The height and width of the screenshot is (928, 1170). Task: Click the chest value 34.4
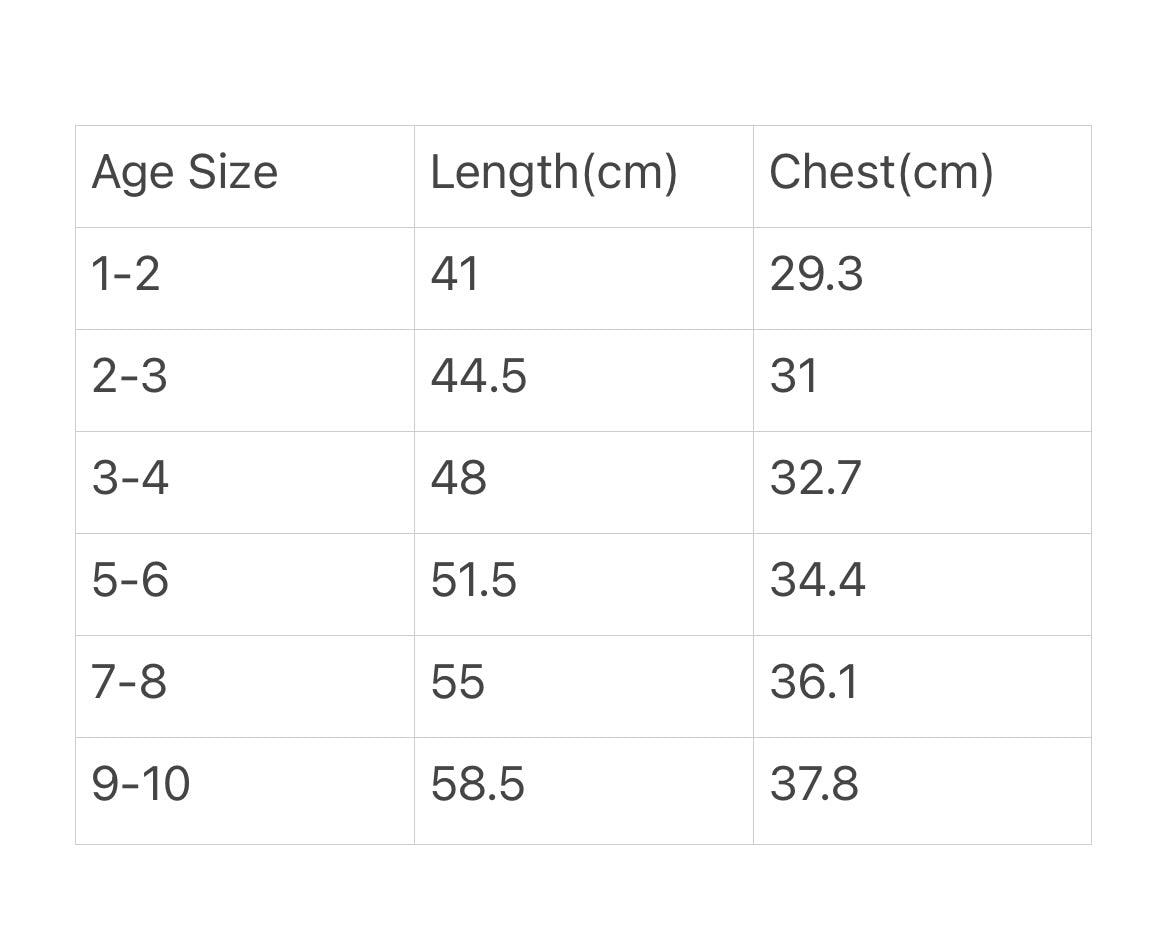[x=817, y=580]
